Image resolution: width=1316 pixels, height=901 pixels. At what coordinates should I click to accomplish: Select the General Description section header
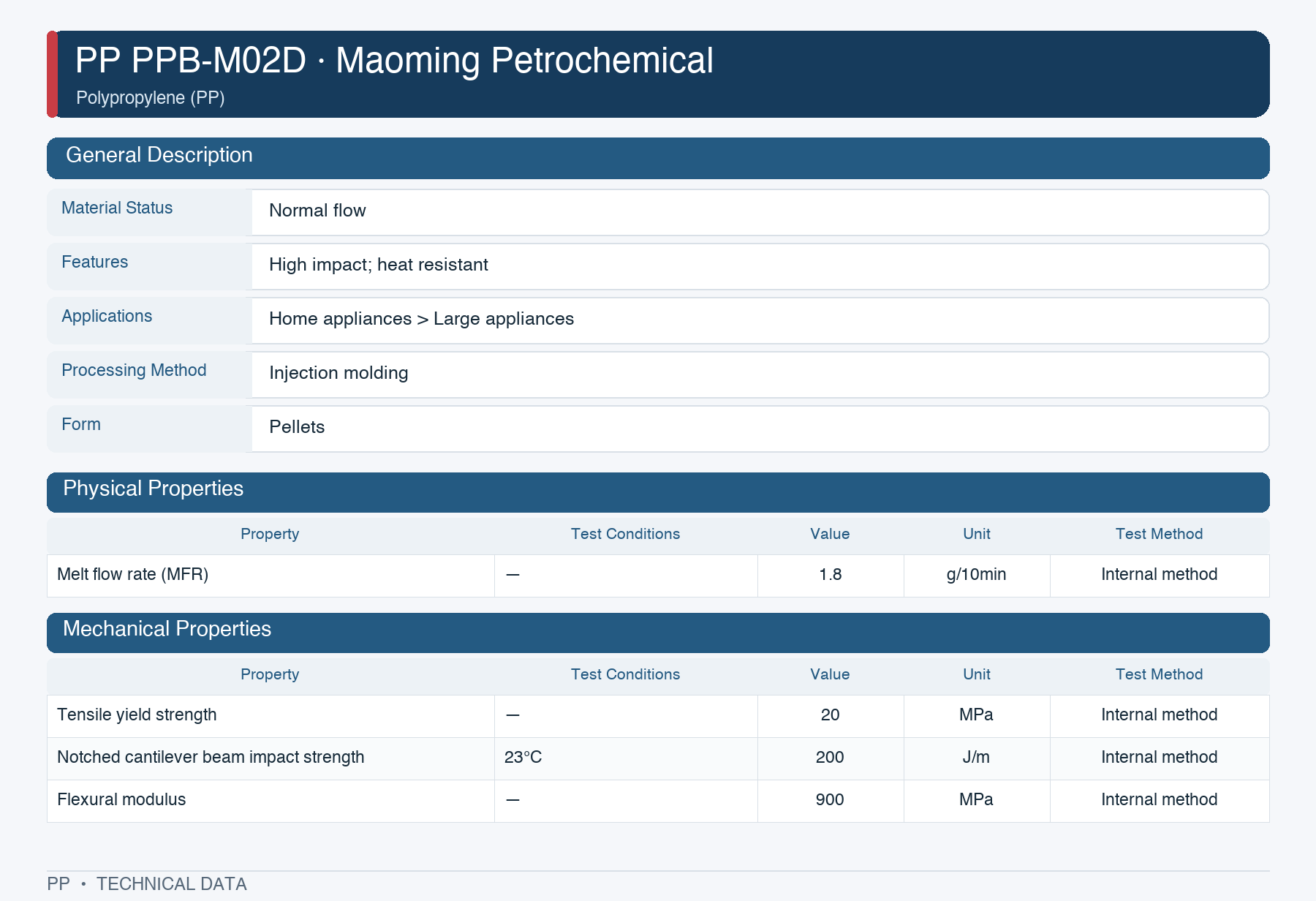click(658, 158)
